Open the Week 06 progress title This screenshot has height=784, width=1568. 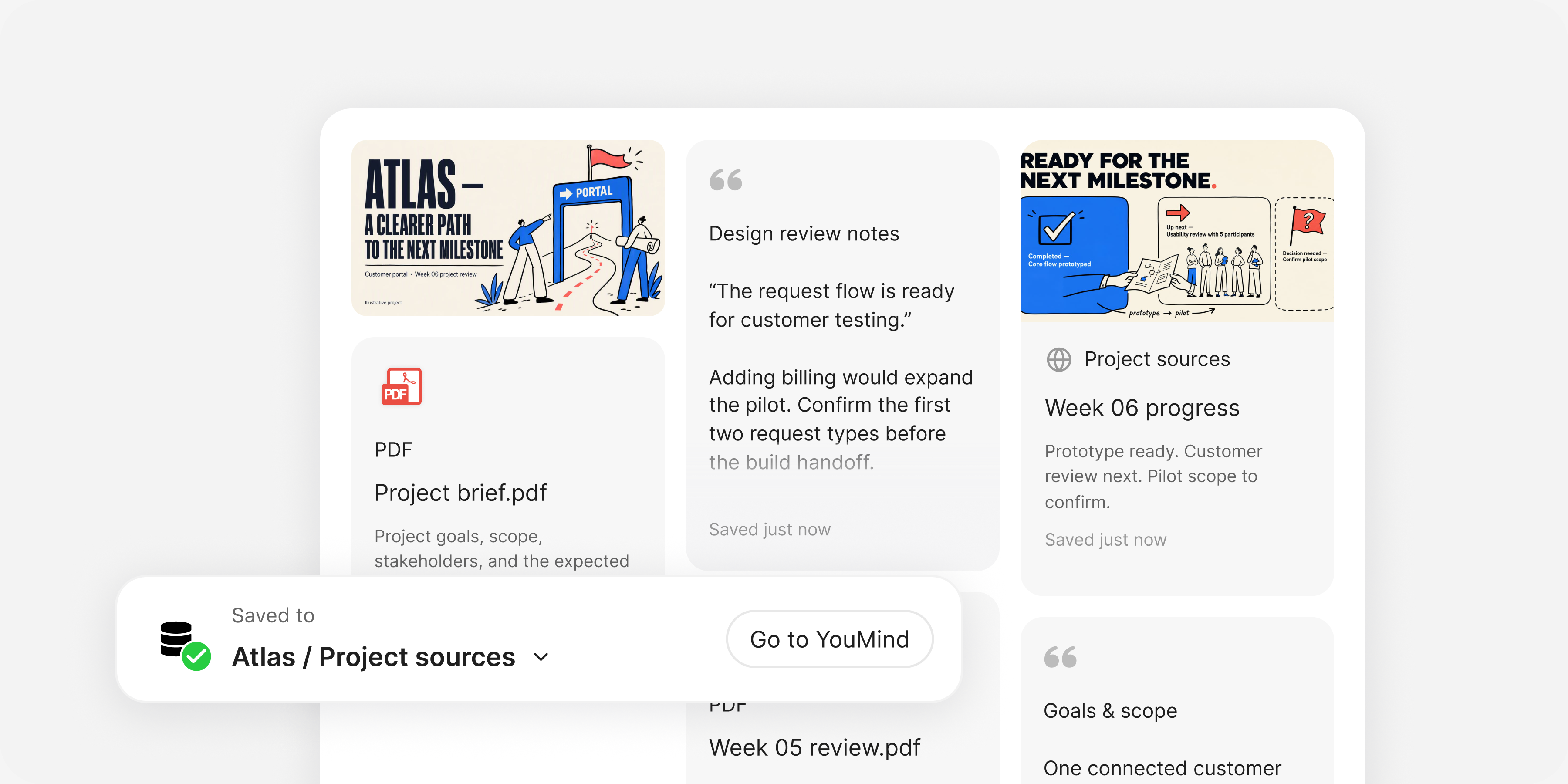pyautogui.click(x=1142, y=408)
